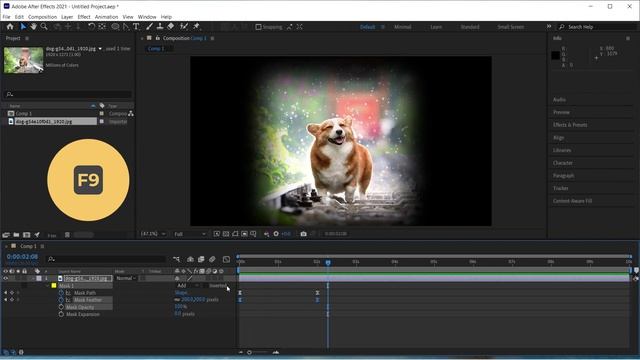Select the Brush tool
Viewport: 640px width, 360px height.
click(x=150, y=27)
